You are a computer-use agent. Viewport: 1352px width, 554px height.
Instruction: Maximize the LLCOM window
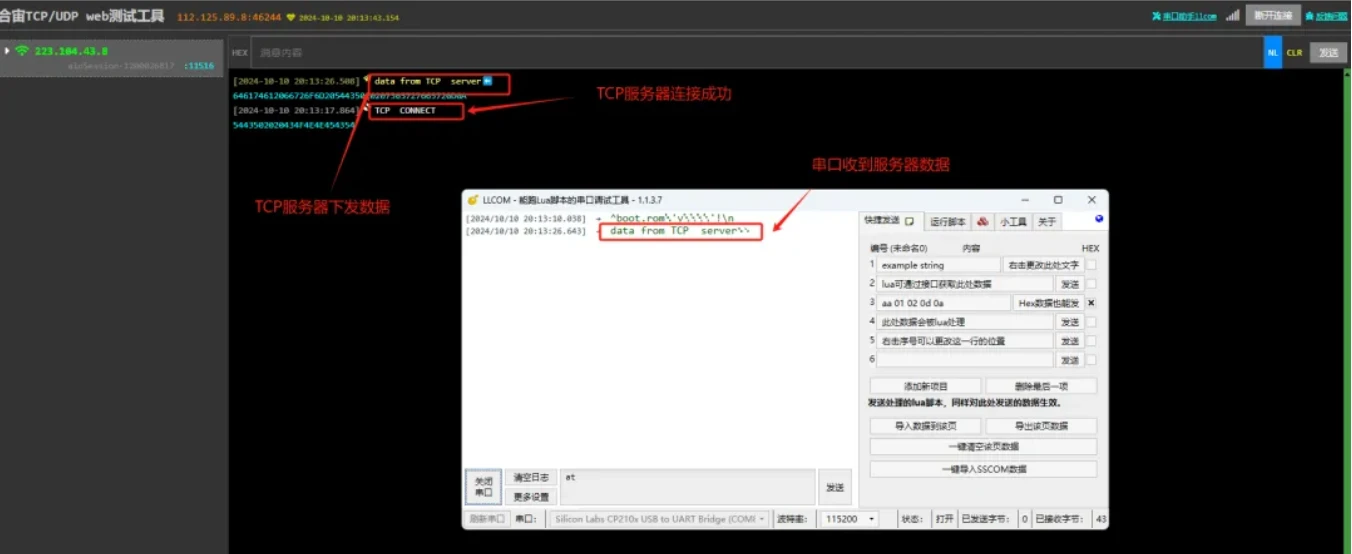[1058, 200]
